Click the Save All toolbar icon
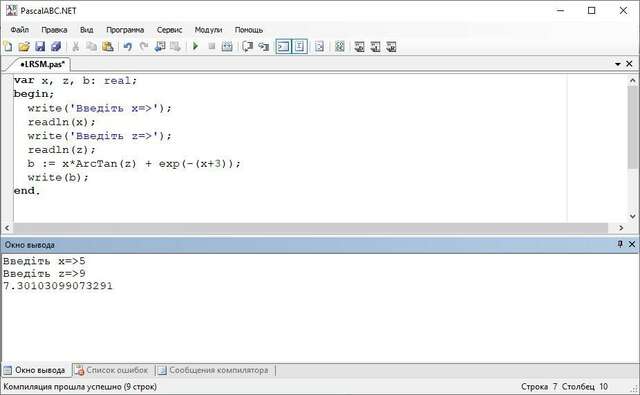This screenshot has height=395, width=640. 56,47
